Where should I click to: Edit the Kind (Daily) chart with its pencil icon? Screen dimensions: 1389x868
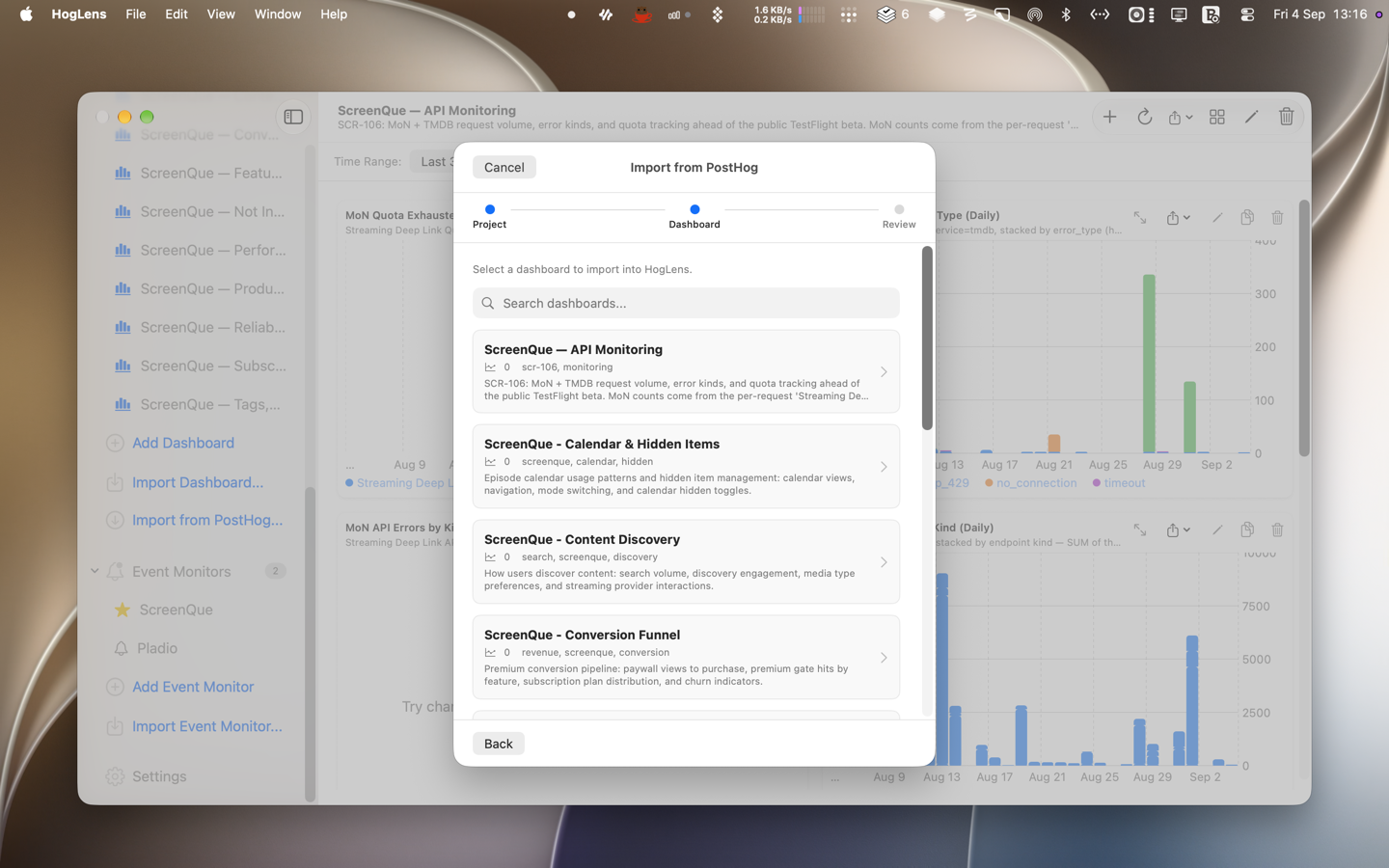pyautogui.click(x=1217, y=530)
